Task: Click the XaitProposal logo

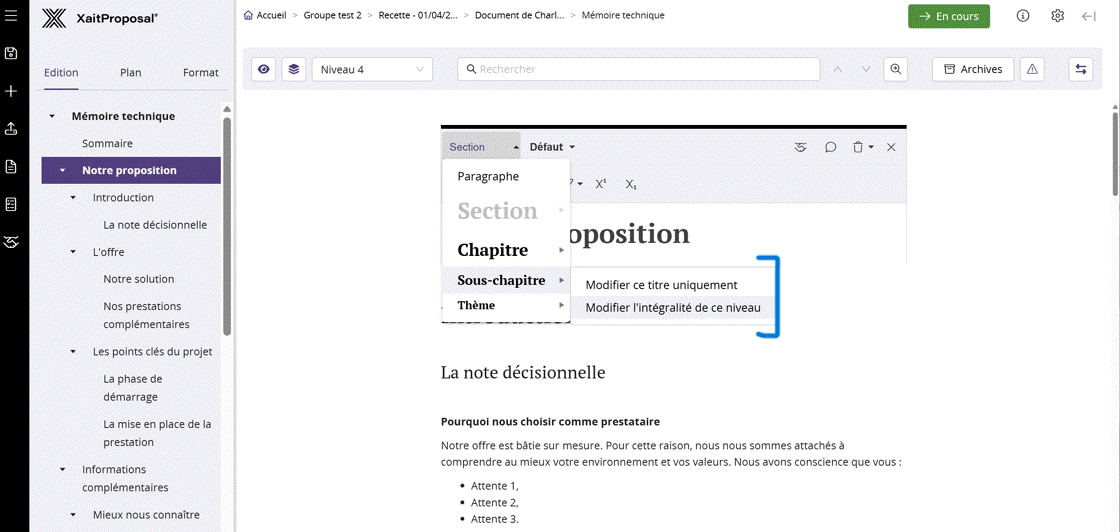Action: coord(99,18)
